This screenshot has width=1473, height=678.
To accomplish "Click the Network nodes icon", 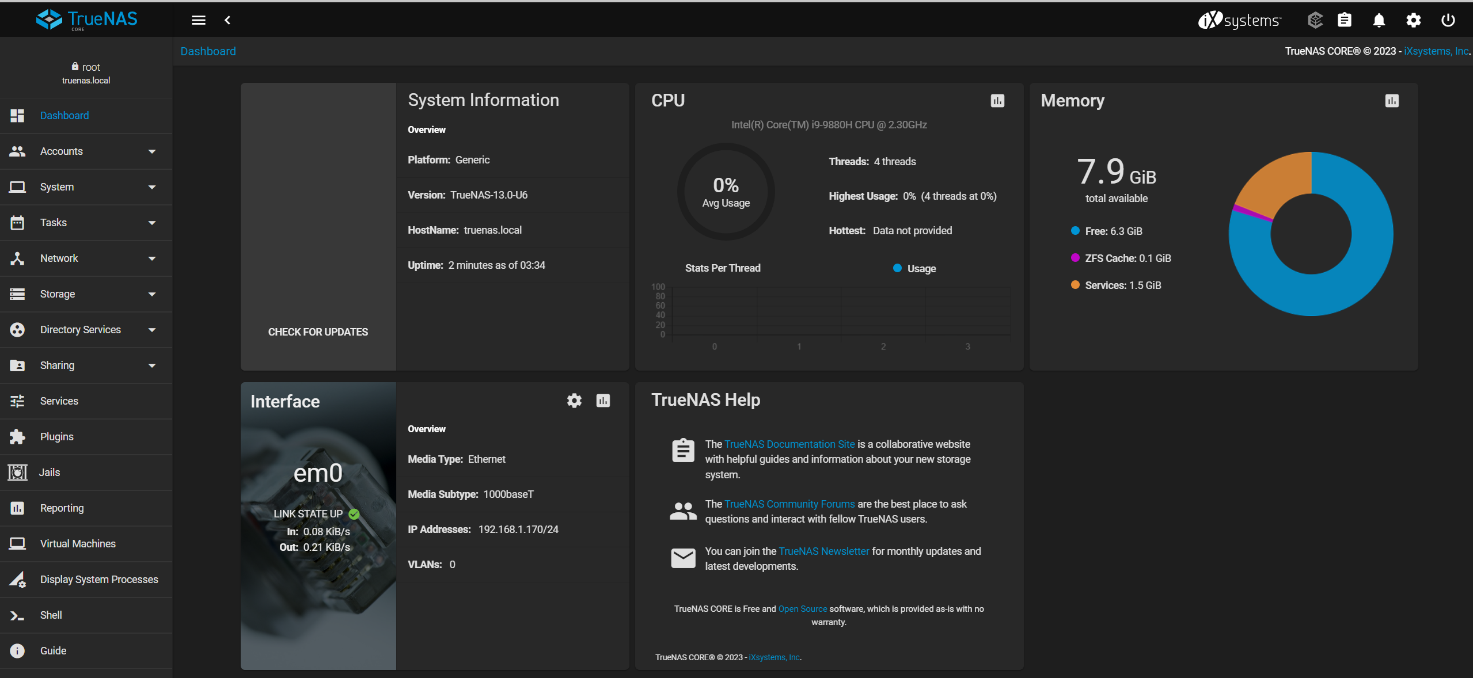I will [x=17, y=258].
